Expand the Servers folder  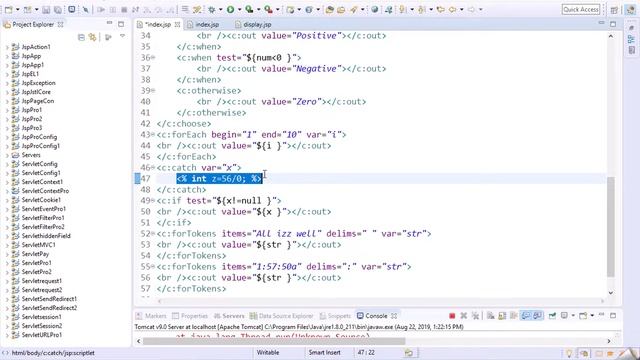click(x=7, y=156)
